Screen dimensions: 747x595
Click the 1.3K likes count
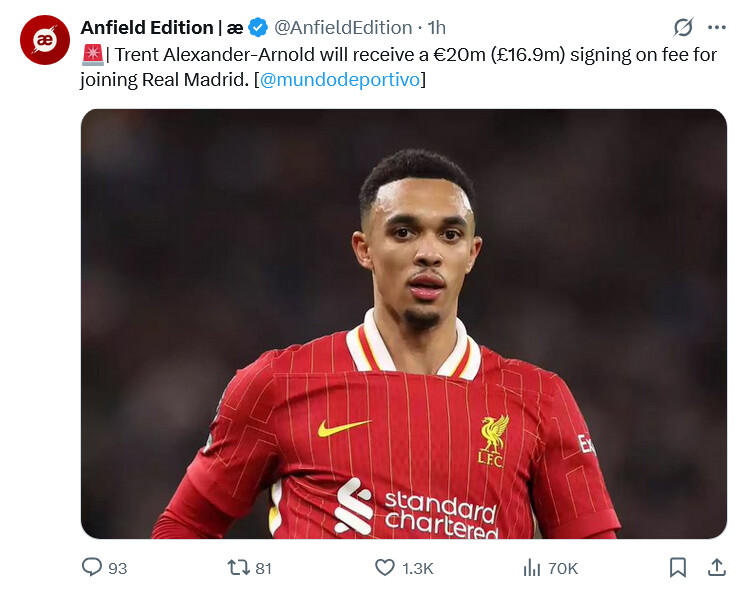pos(417,568)
